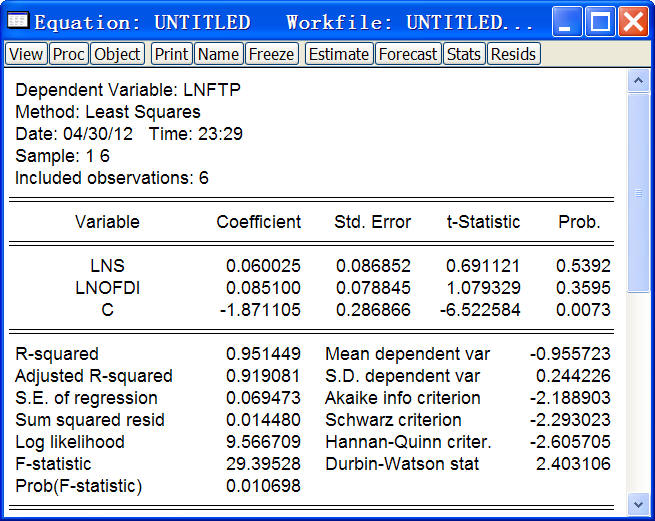
Task: Click the Coefficient column header
Action: [259, 222]
